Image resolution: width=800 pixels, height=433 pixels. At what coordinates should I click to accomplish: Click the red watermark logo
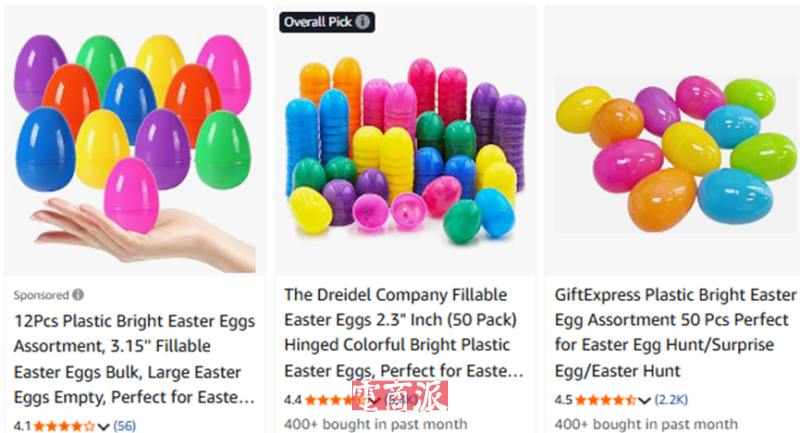coord(400,395)
